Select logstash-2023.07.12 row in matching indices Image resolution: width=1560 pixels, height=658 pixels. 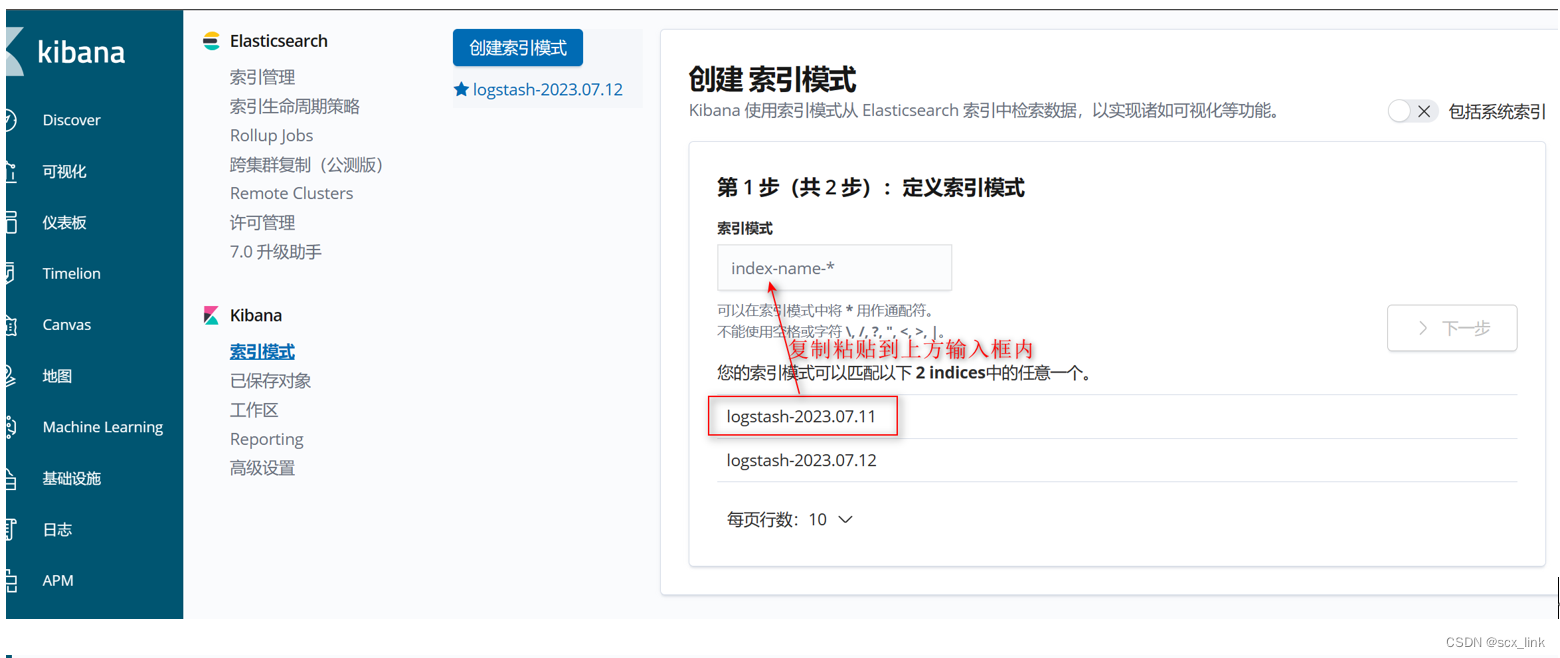tap(1117, 460)
